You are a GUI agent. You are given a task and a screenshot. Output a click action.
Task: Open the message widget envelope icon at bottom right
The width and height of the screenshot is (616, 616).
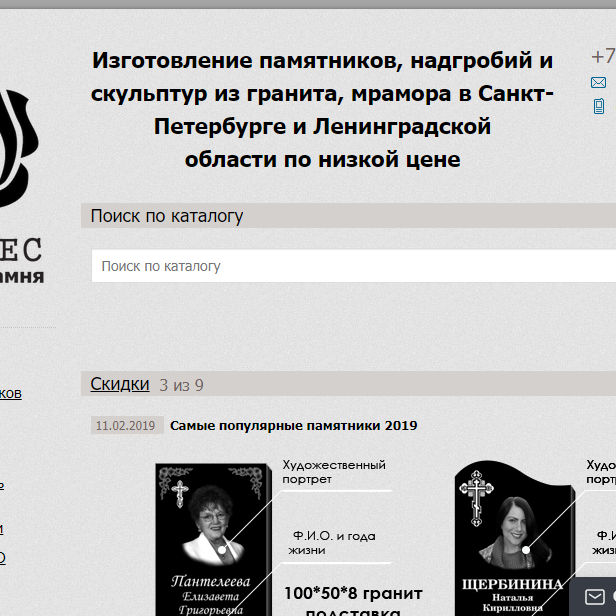595,597
